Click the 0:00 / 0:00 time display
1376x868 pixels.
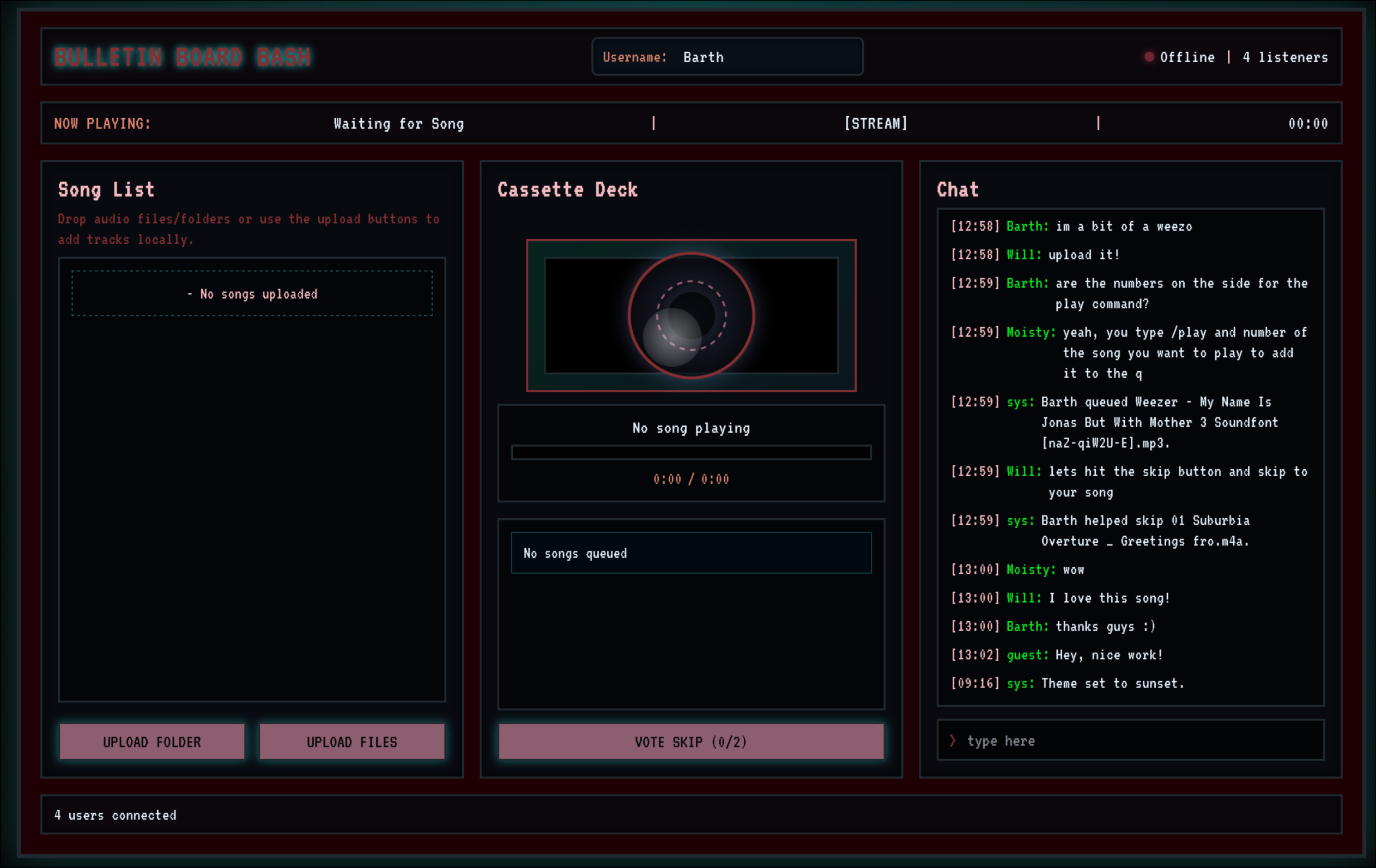click(691, 479)
